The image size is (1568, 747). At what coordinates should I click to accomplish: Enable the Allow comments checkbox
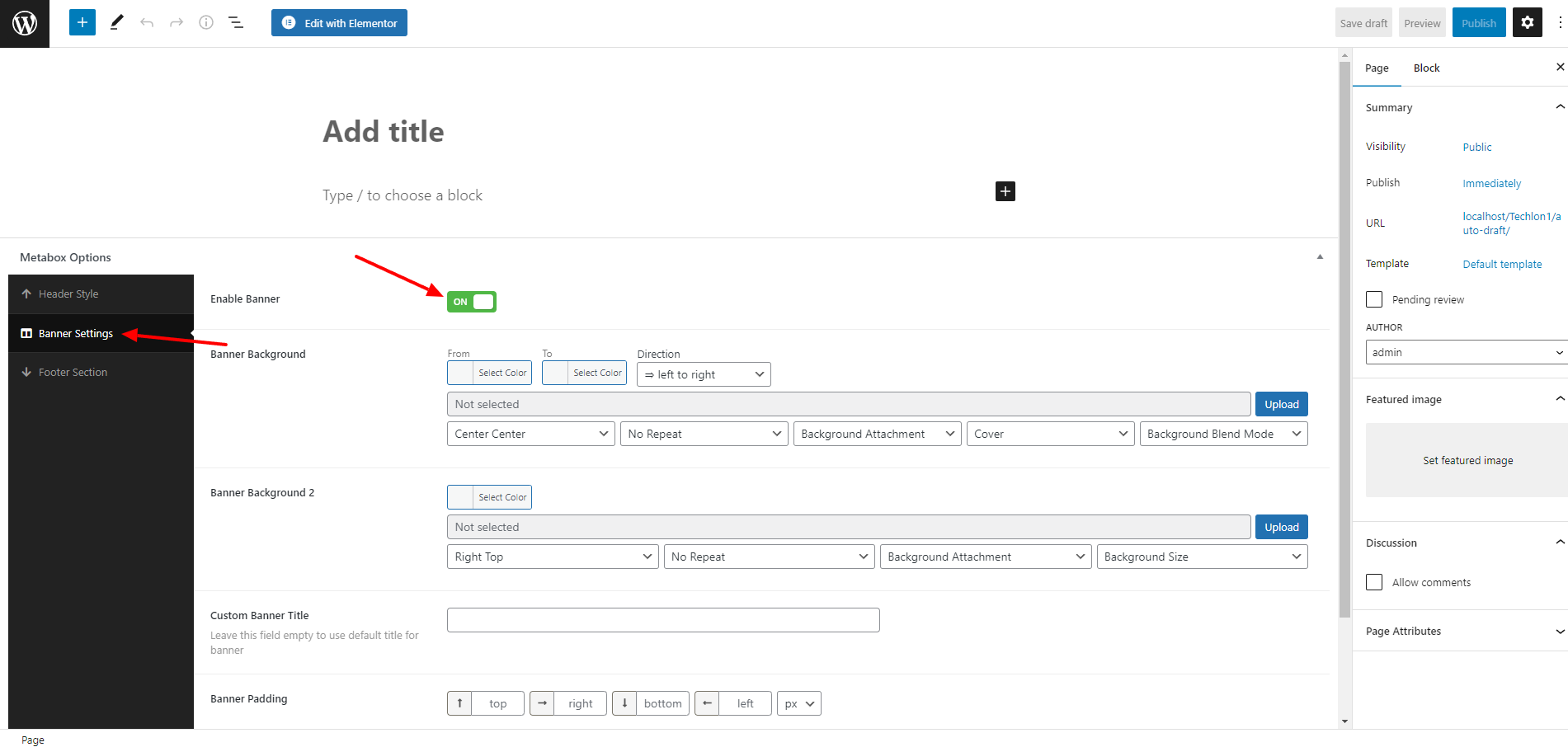1374,582
